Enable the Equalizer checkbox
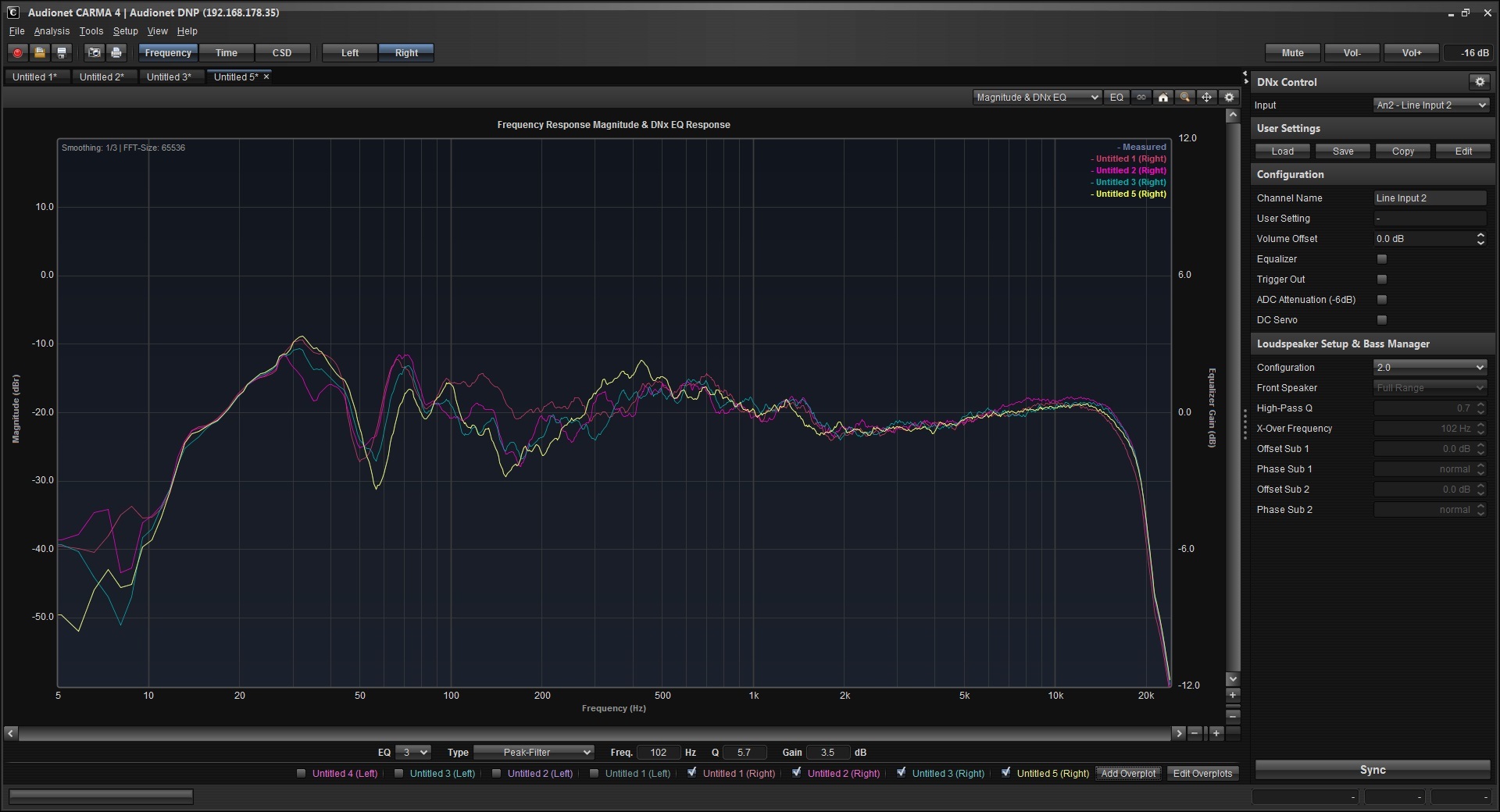Viewport: 1500px width, 812px height. click(1381, 259)
